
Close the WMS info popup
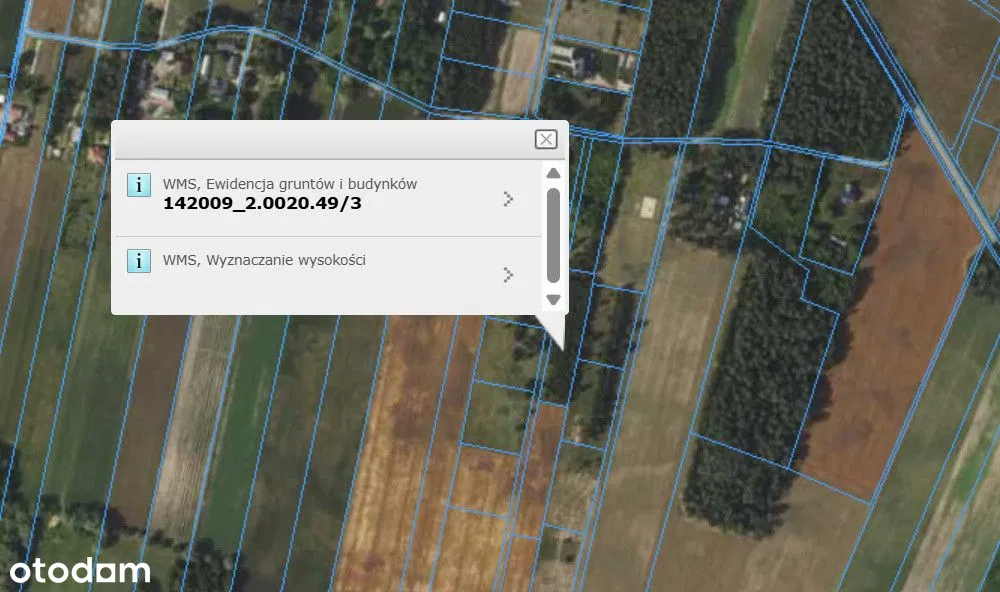(545, 139)
